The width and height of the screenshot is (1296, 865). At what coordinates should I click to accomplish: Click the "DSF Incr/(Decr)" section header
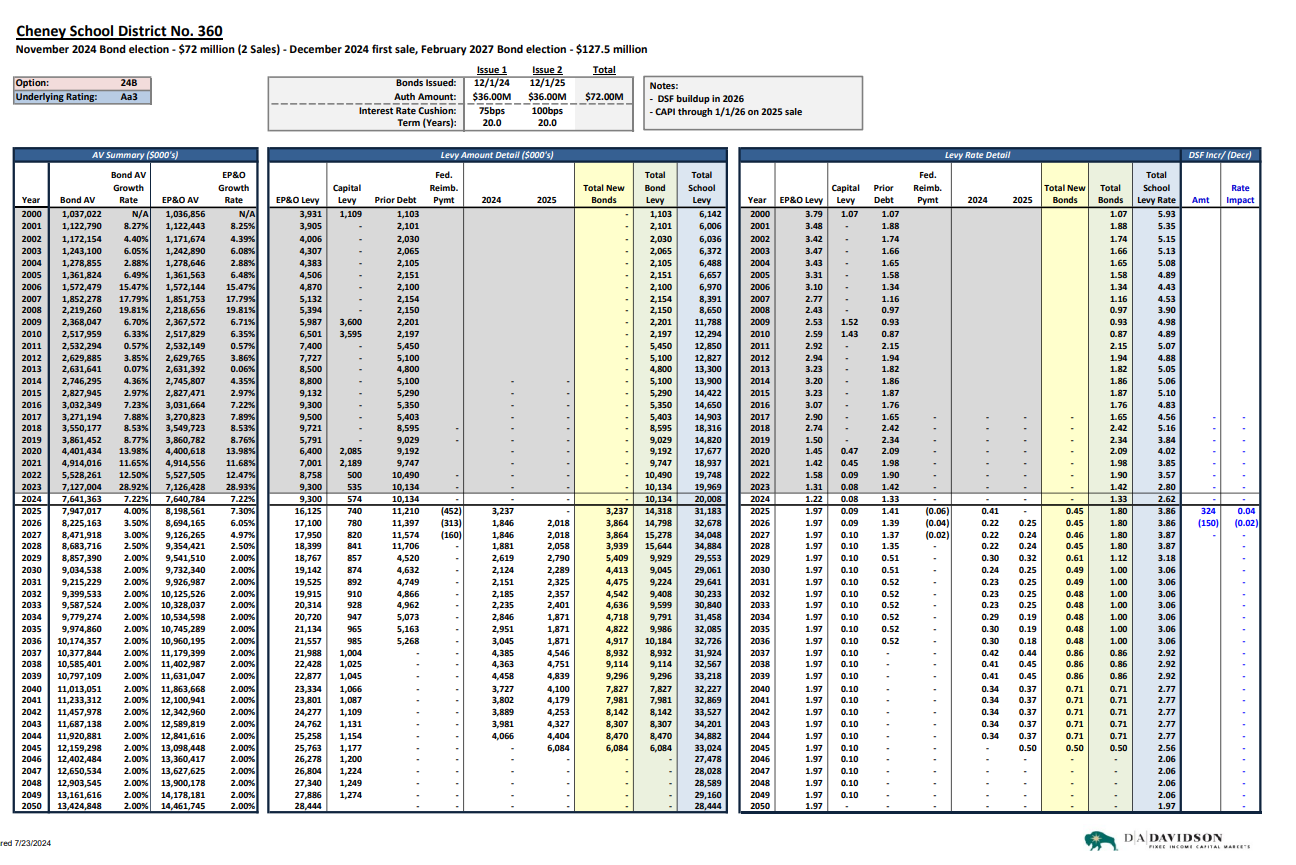pos(1220,155)
